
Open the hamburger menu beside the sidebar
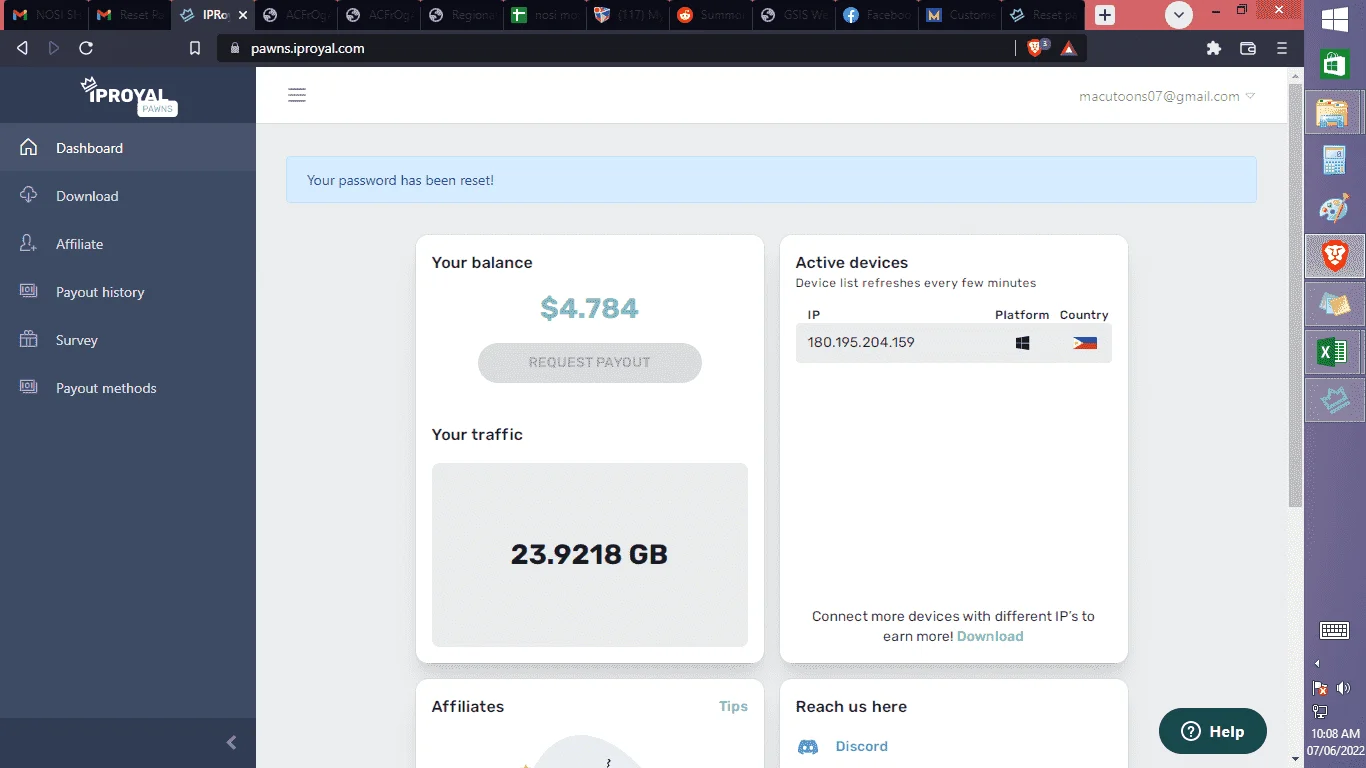click(x=297, y=96)
